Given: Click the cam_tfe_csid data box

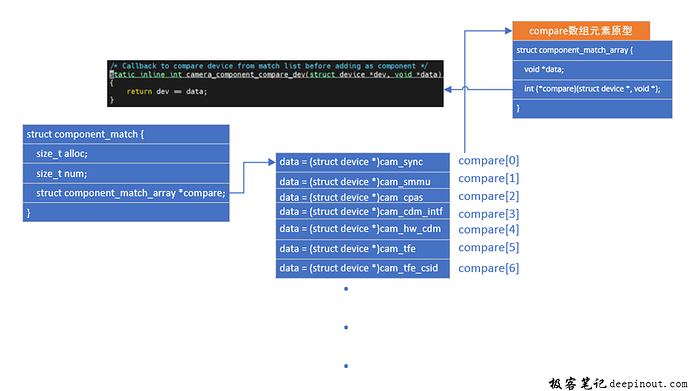Looking at the screenshot, I should coord(363,269).
